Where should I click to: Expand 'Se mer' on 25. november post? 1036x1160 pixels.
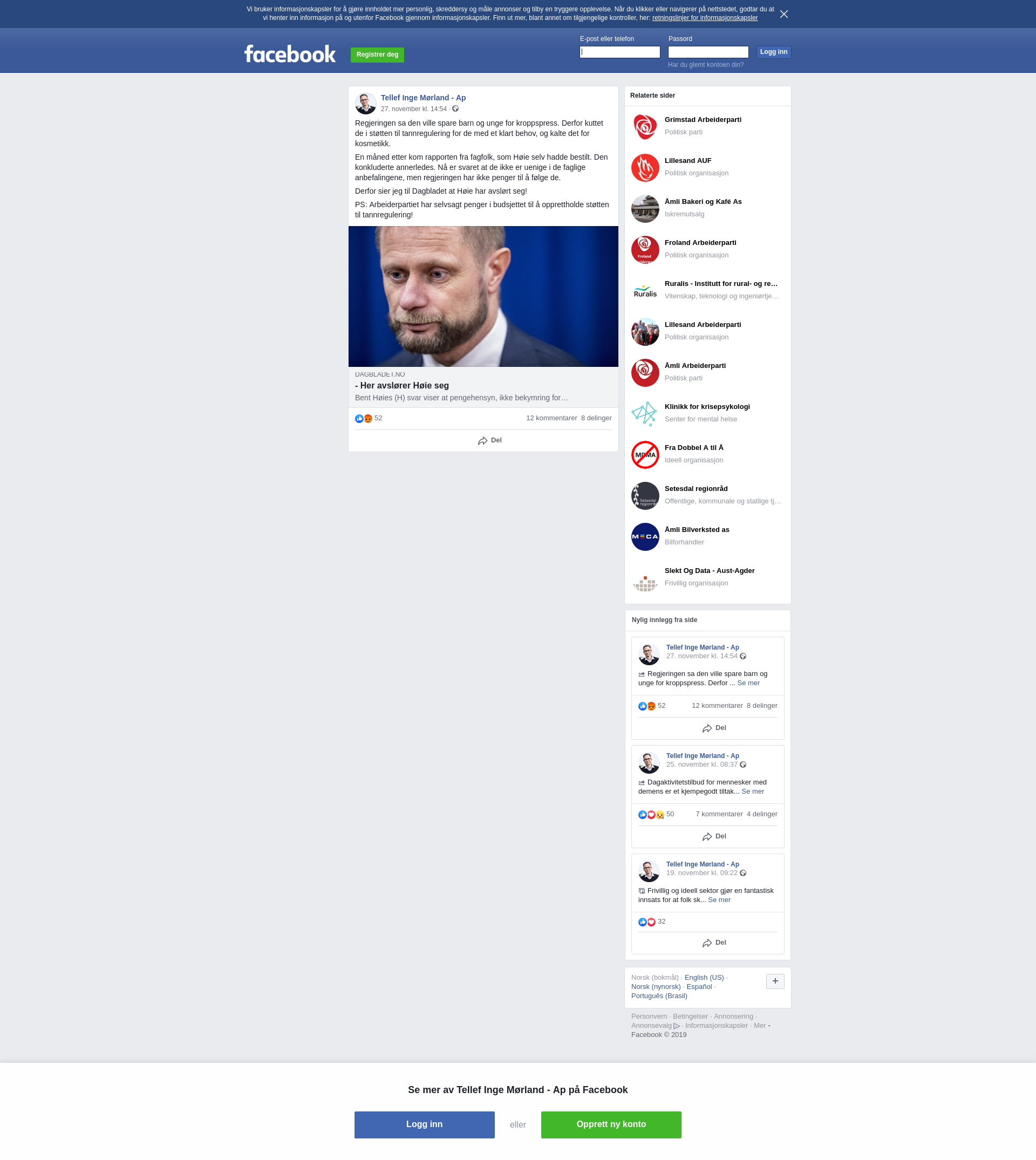[753, 791]
